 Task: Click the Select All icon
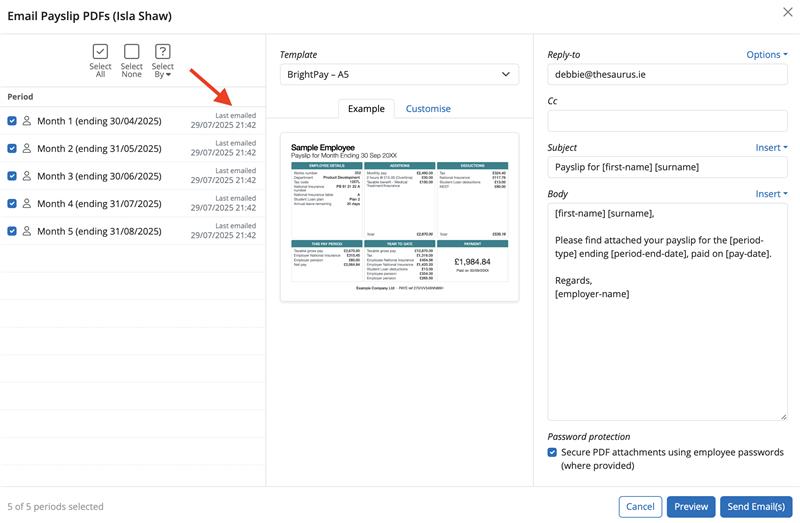(x=100, y=52)
